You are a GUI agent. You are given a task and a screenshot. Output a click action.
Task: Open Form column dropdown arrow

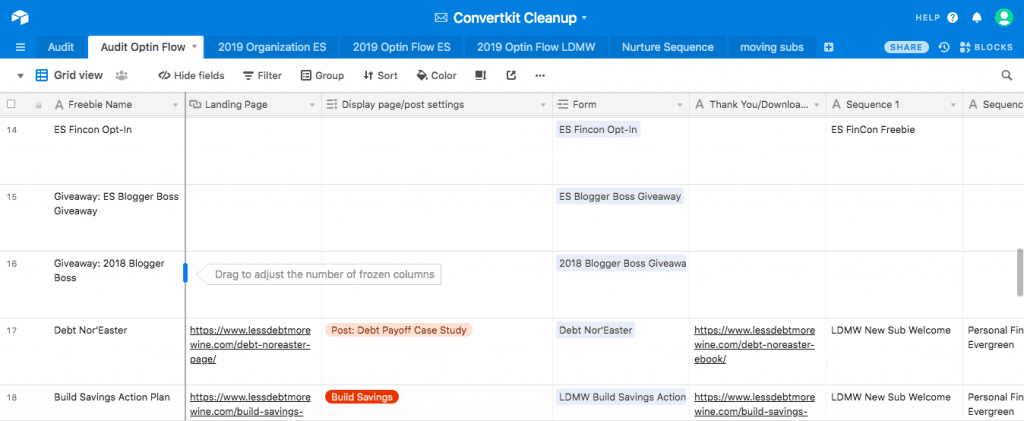679,104
